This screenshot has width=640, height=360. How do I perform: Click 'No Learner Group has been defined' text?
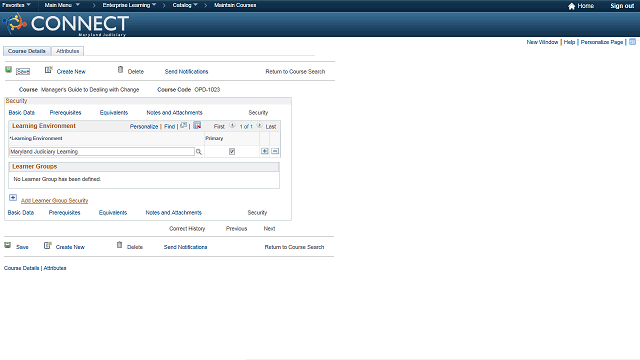[57, 179]
